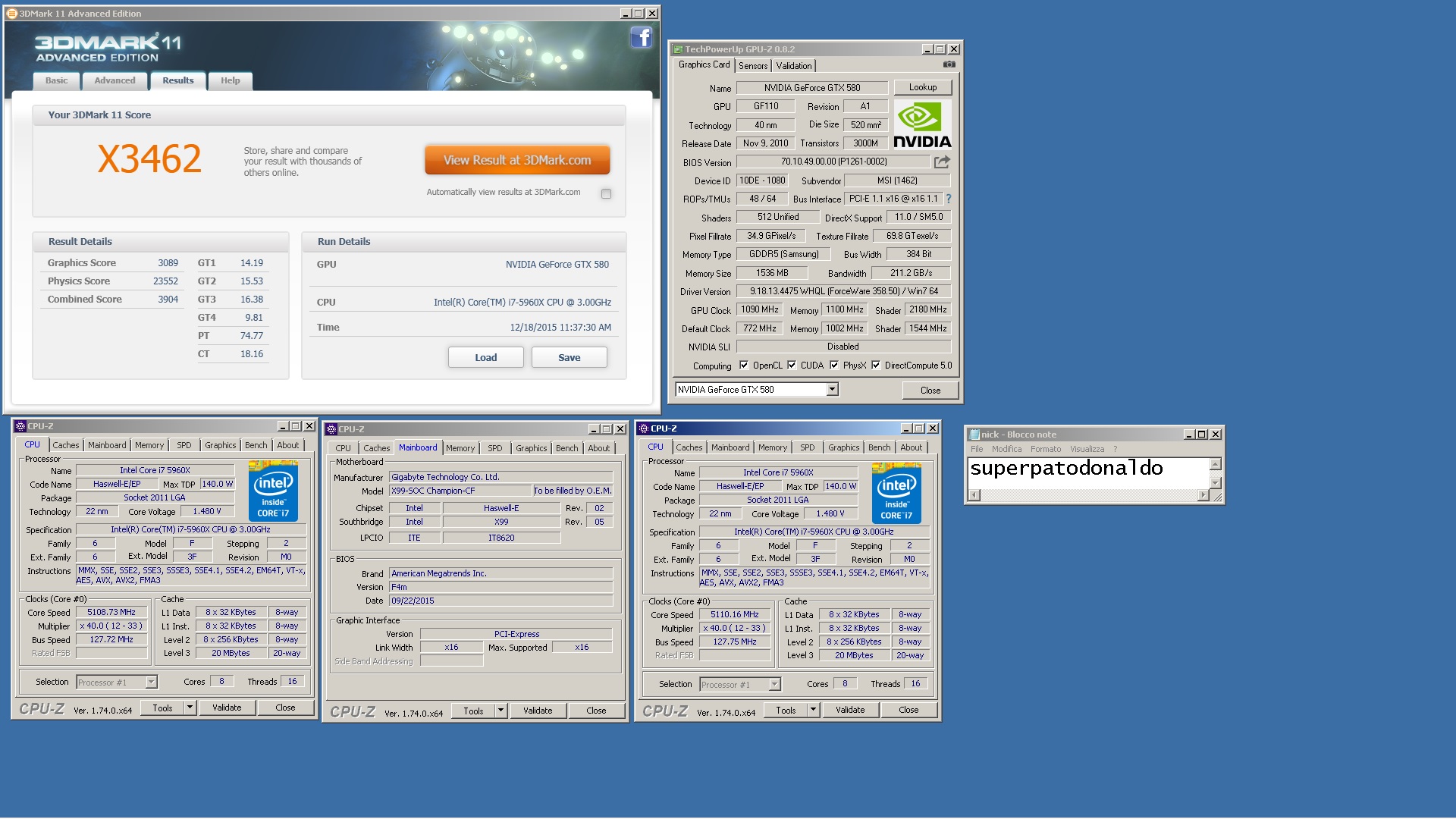Image resolution: width=1456 pixels, height=819 pixels.
Task: Open Processor #1 selection dropdown in left CPU-Z
Action: (x=151, y=682)
